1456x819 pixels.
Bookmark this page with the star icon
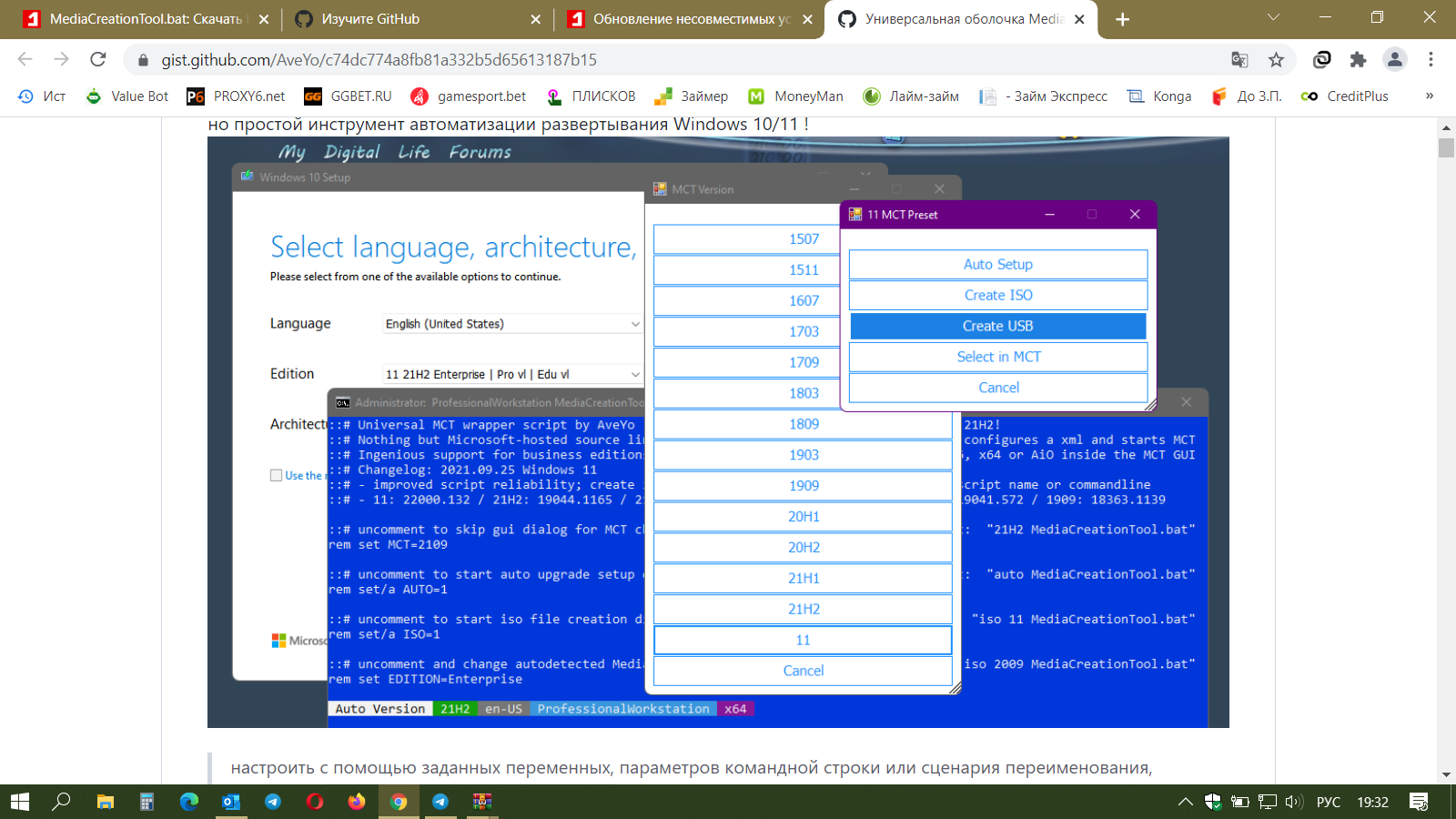[x=1277, y=59]
